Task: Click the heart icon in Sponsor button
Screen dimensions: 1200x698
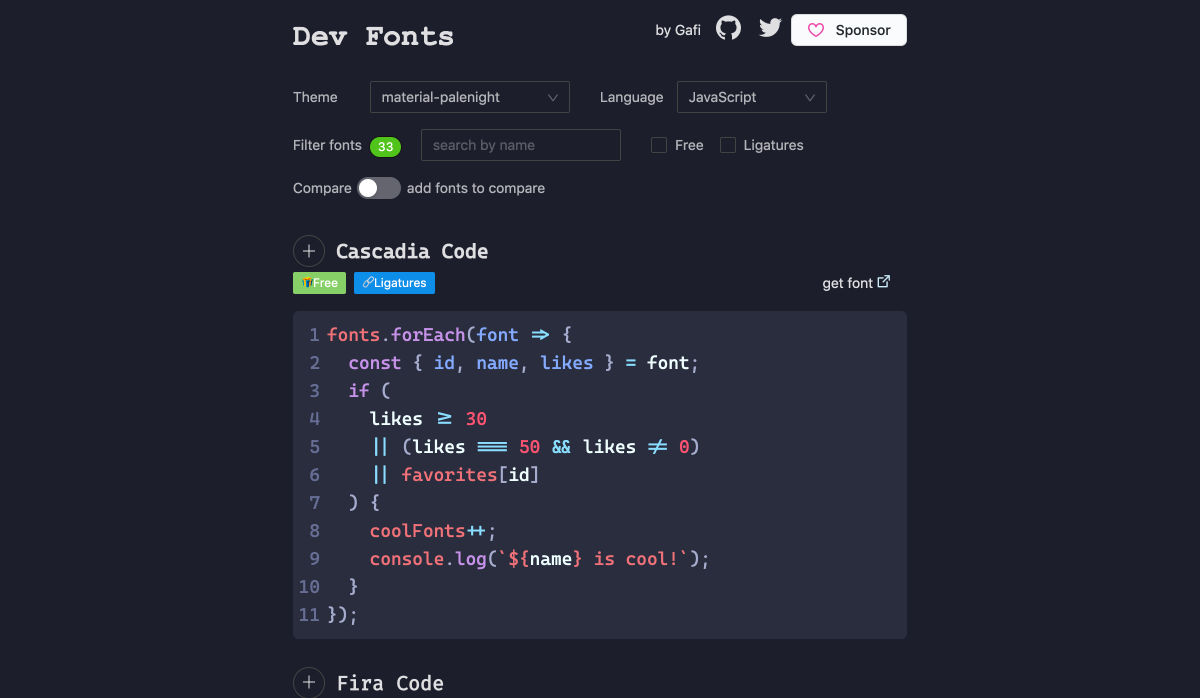Action: tap(816, 30)
